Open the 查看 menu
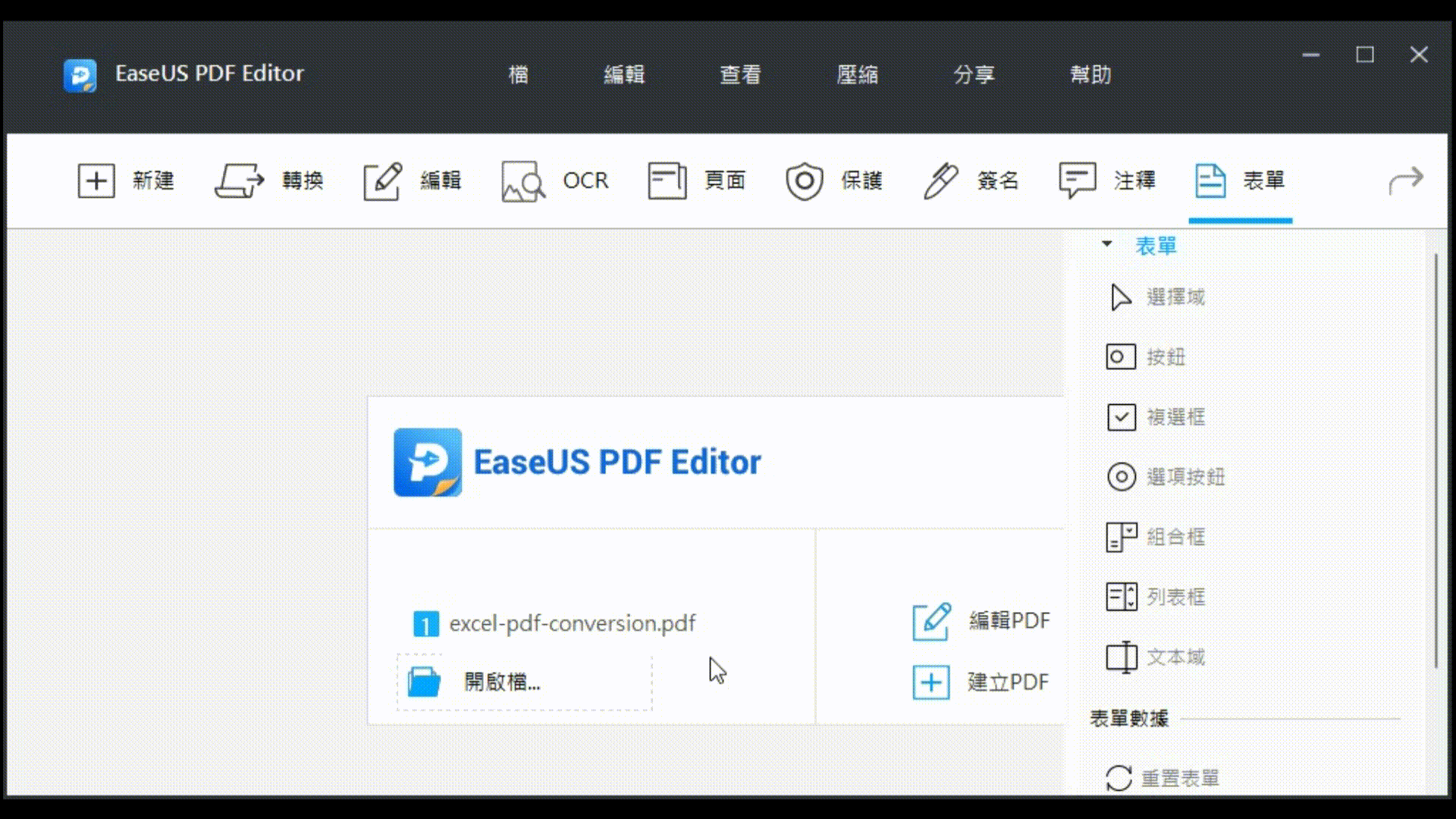1456x819 pixels. click(x=740, y=74)
